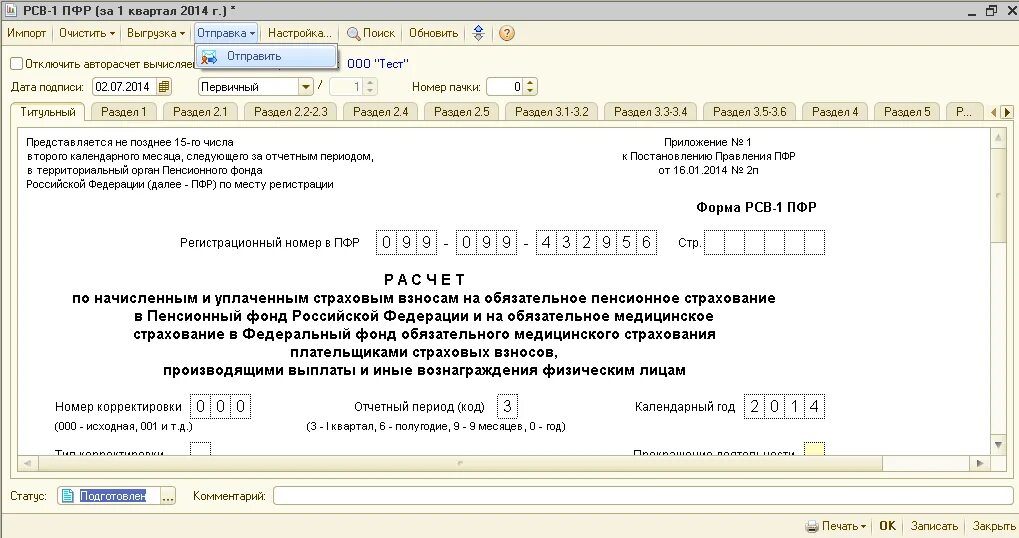Click the Номер корректировки 000 cells
Viewport: 1019px width, 538px height.
[220, 407]
